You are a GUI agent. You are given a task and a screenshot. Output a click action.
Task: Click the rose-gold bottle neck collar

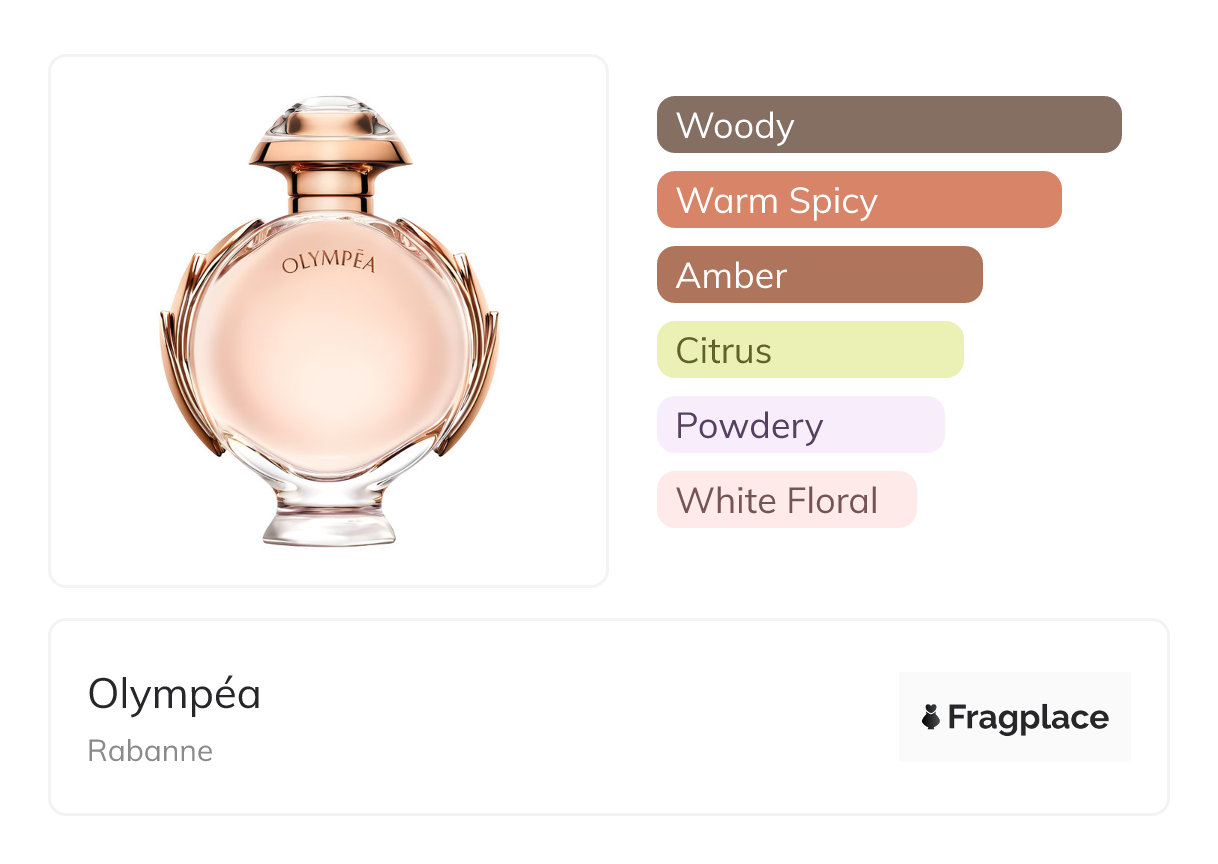click(330, 188)
